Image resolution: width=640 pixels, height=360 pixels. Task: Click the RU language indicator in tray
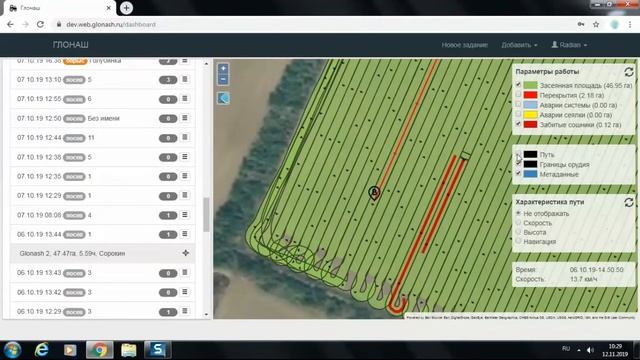(x=566, y=349)
